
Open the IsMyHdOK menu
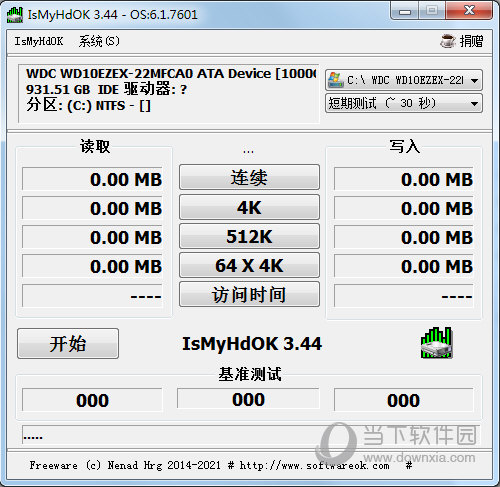(39, 41)
